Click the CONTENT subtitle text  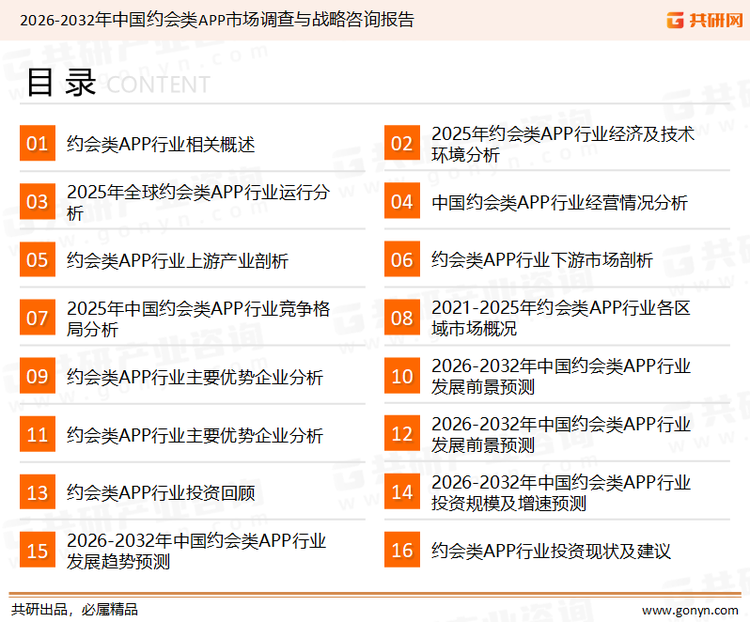[158, 85]
